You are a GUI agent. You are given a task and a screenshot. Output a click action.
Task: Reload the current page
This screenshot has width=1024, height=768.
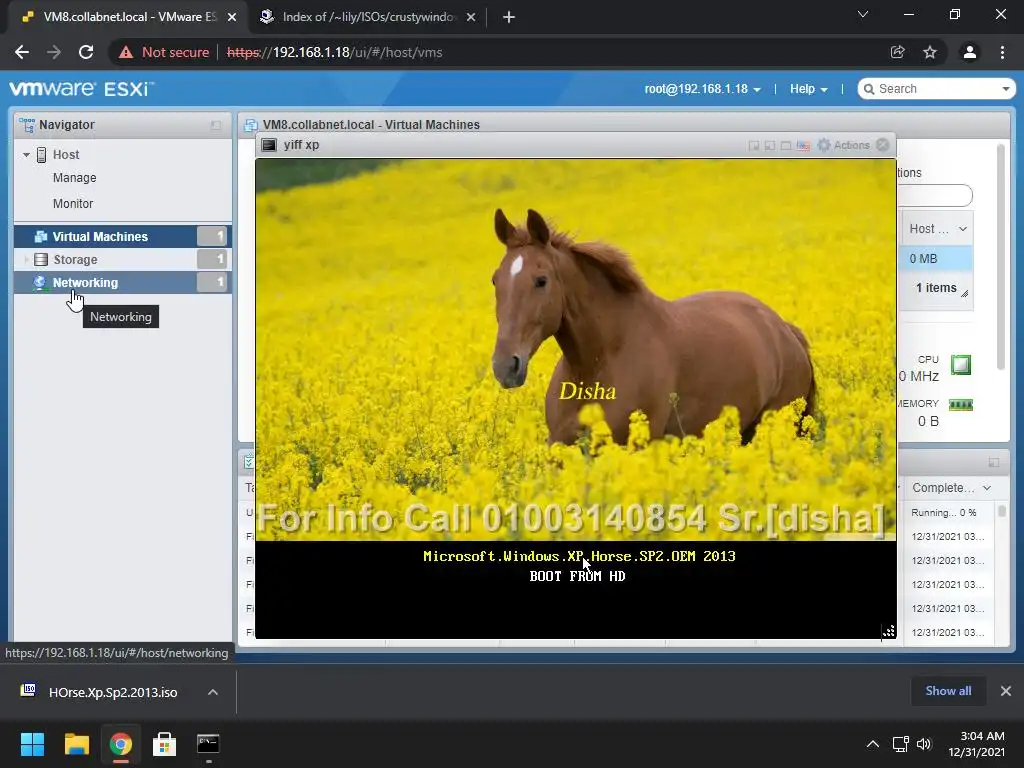[x=86, y=52]
